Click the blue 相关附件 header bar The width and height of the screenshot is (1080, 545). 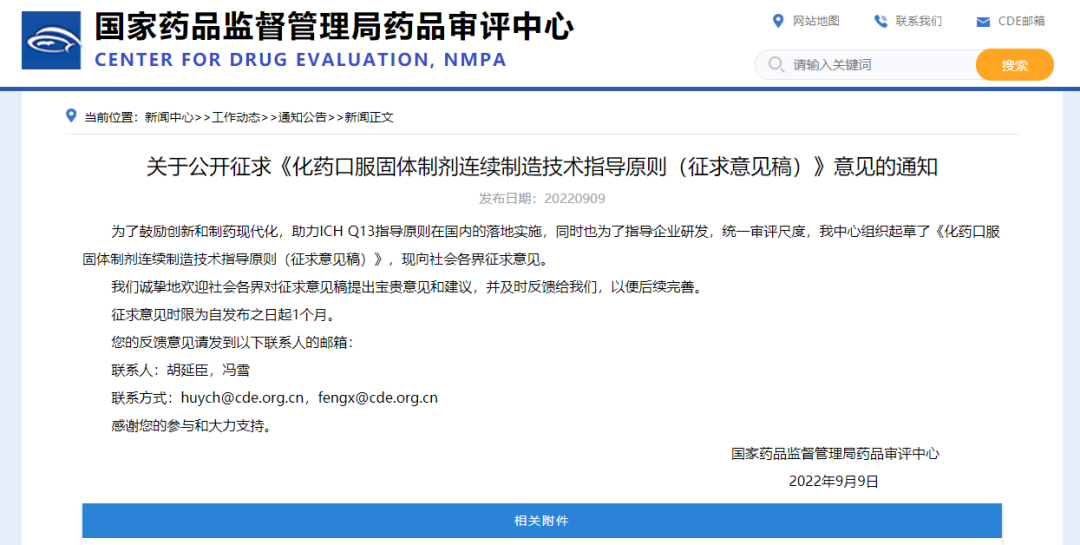point(541,521)
